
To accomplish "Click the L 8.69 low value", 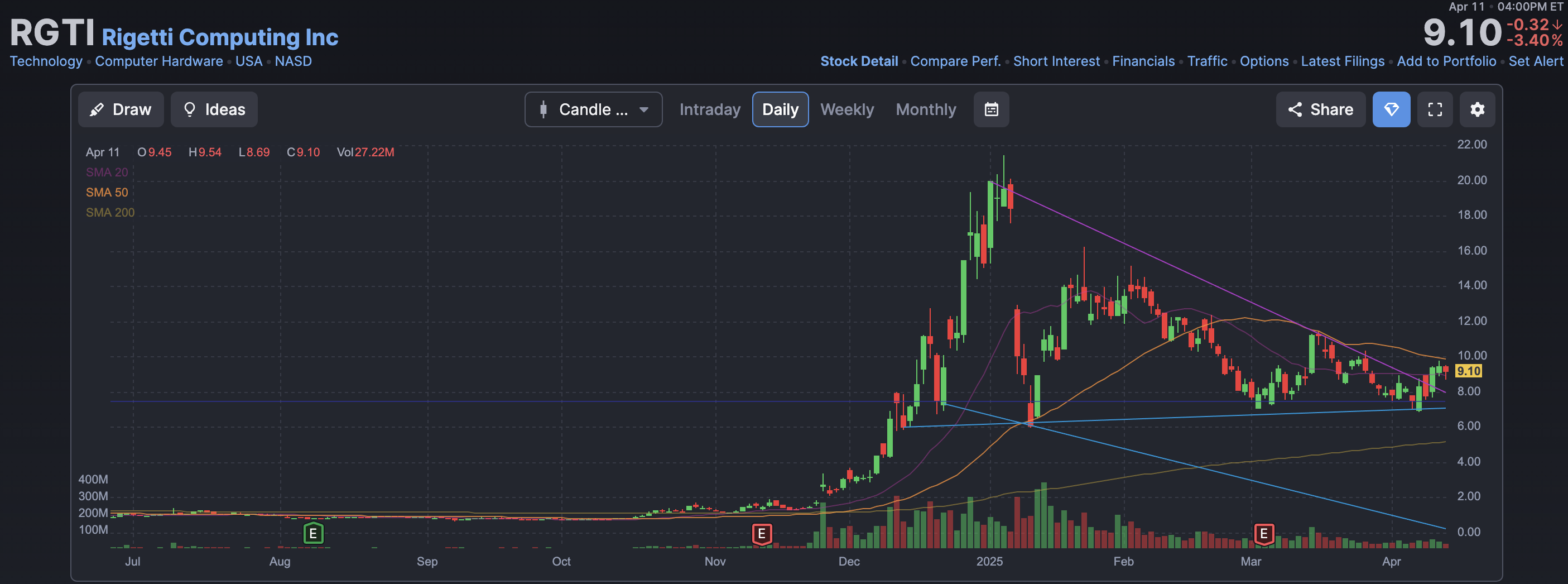I will tap(254, 152).
